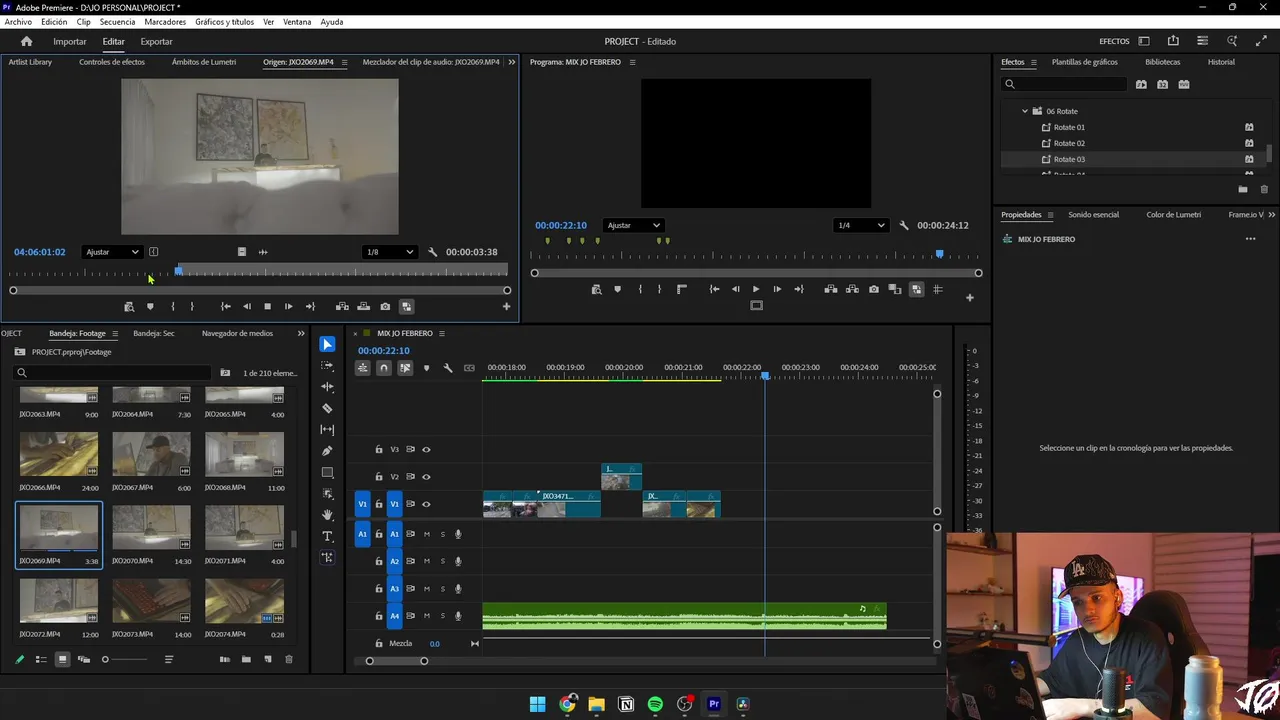Image resolution: width=1280 pixels, height=720 pixels.
Task: Show hidden Project panel tabs overflow
Action: point(301,333)
